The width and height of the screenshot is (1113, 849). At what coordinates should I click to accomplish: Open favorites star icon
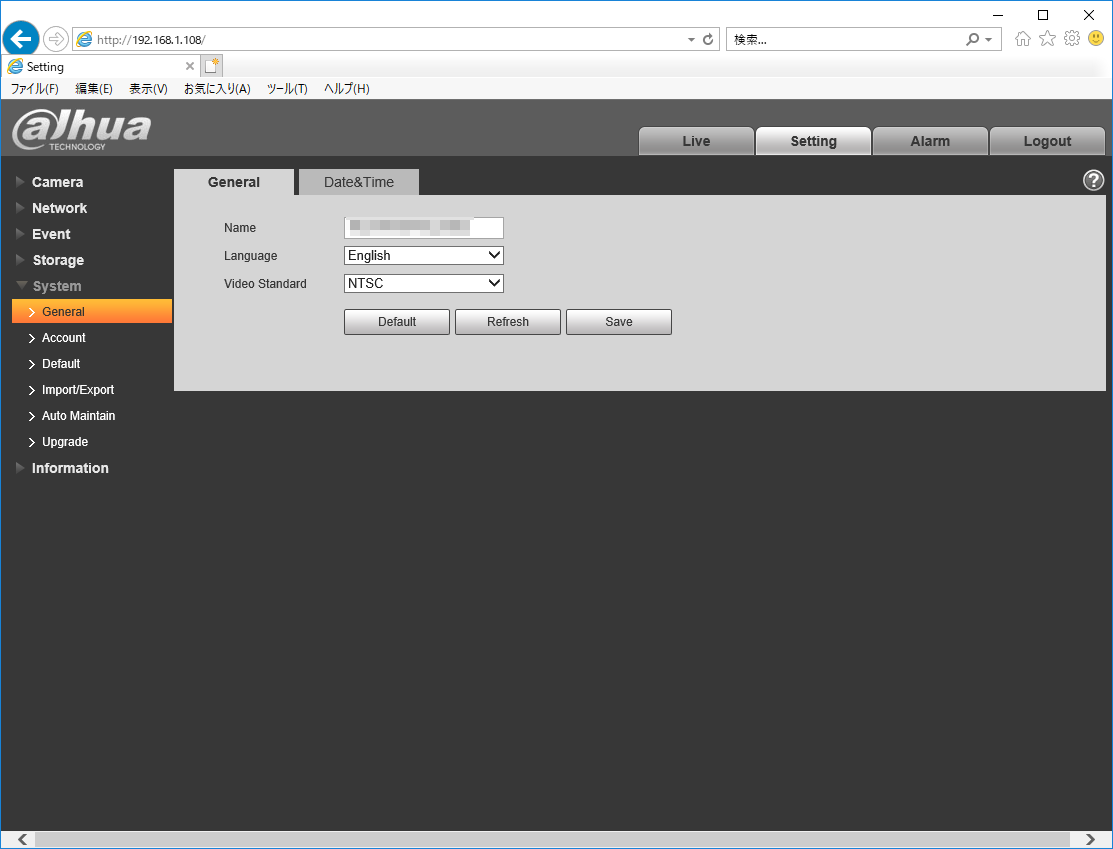[x=1048, y=39]
